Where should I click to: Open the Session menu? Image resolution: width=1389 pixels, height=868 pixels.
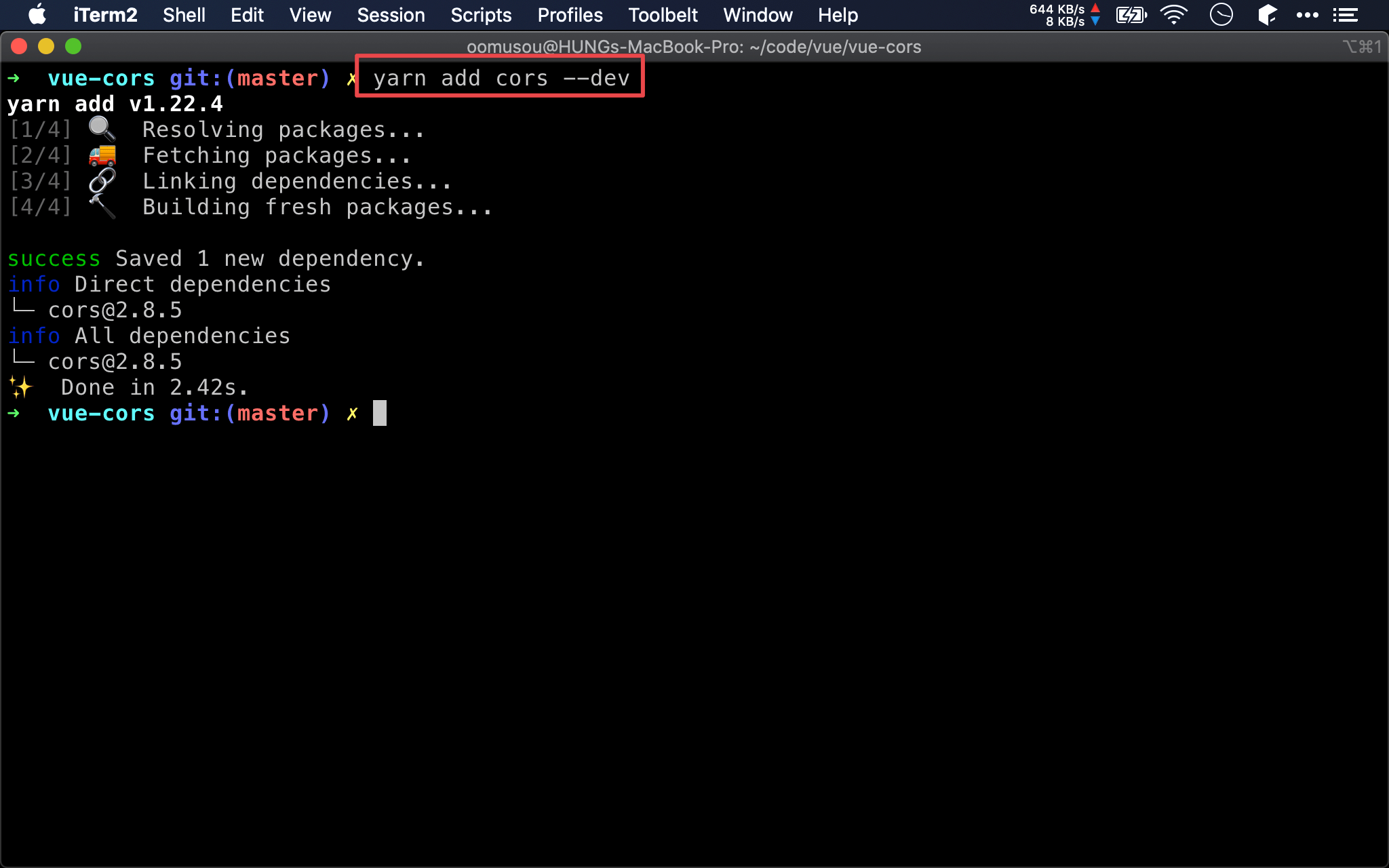point(391,15)
